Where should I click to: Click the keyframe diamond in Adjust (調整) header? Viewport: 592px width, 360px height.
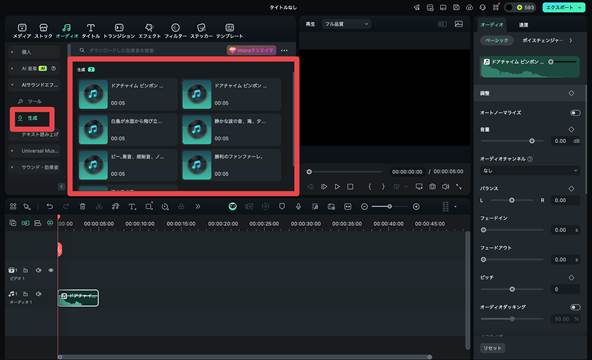click(571, 93)
